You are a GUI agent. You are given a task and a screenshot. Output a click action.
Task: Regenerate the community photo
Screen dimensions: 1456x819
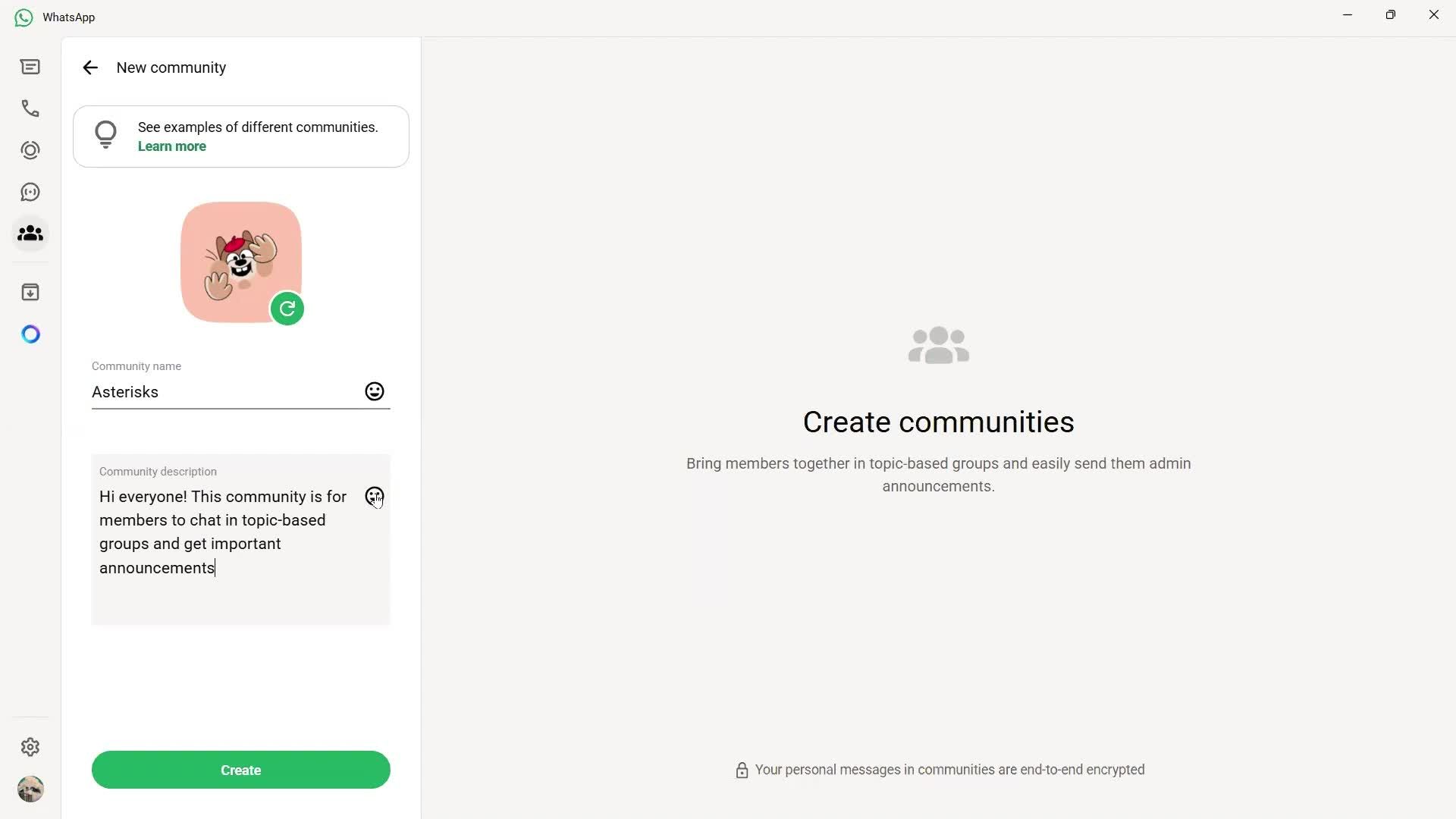coord(286,309)
